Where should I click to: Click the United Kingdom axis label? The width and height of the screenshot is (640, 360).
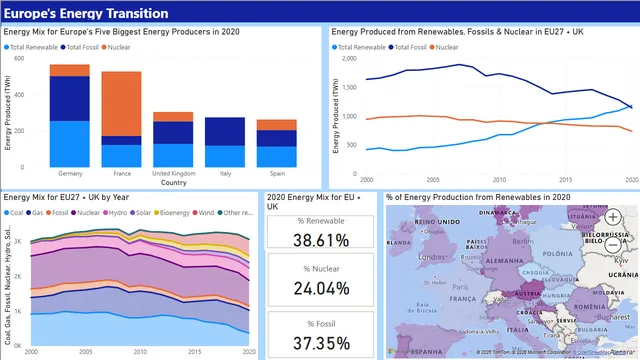[x=174, y=173]
